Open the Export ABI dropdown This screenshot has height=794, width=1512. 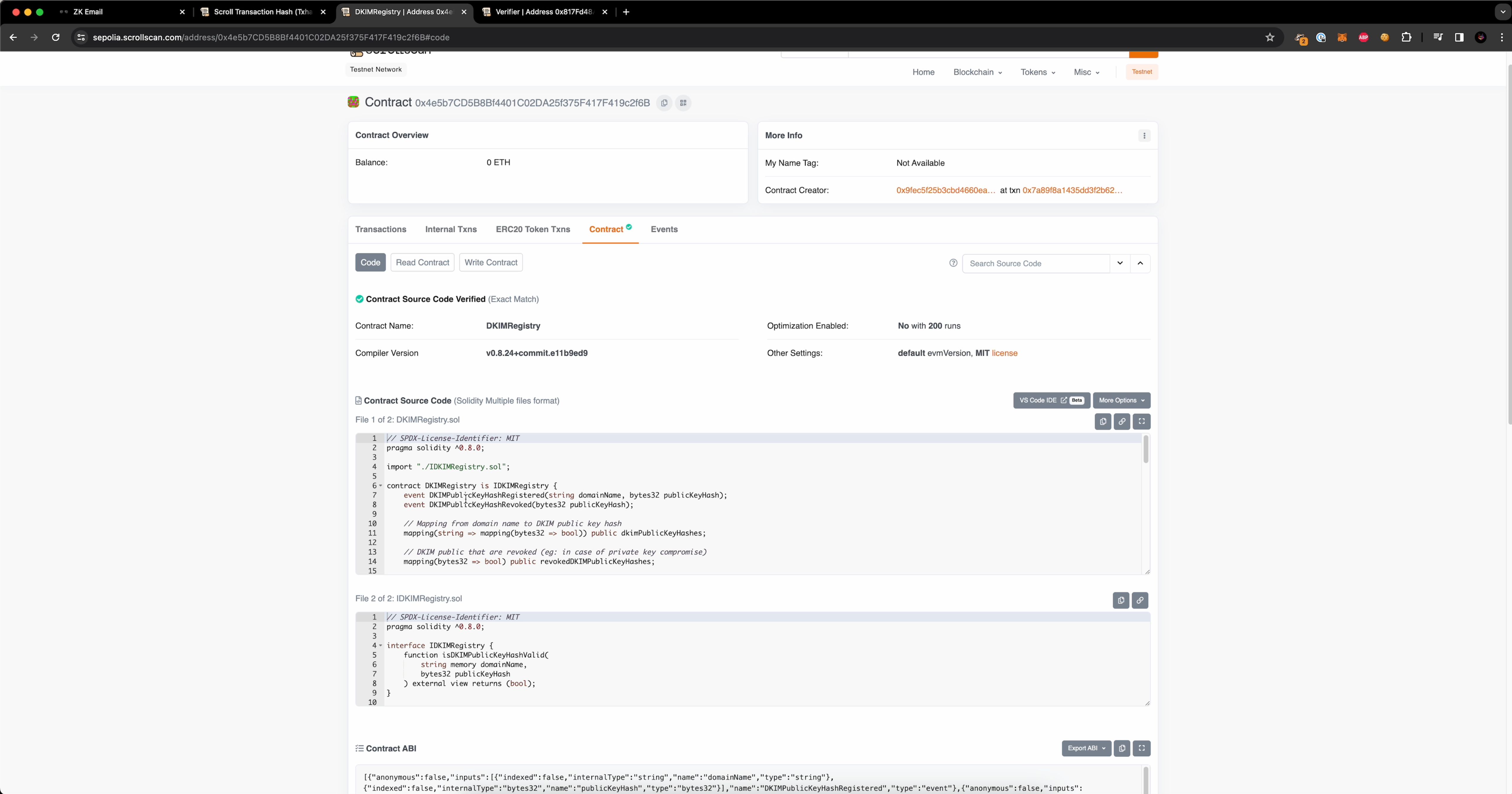point(1087,748)
